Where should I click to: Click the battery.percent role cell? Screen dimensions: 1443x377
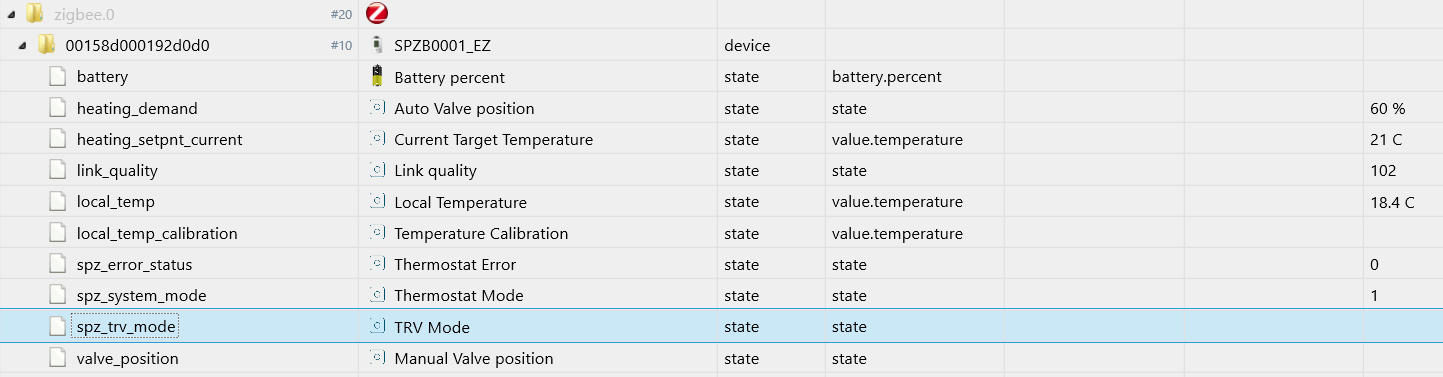pos(886,77)
